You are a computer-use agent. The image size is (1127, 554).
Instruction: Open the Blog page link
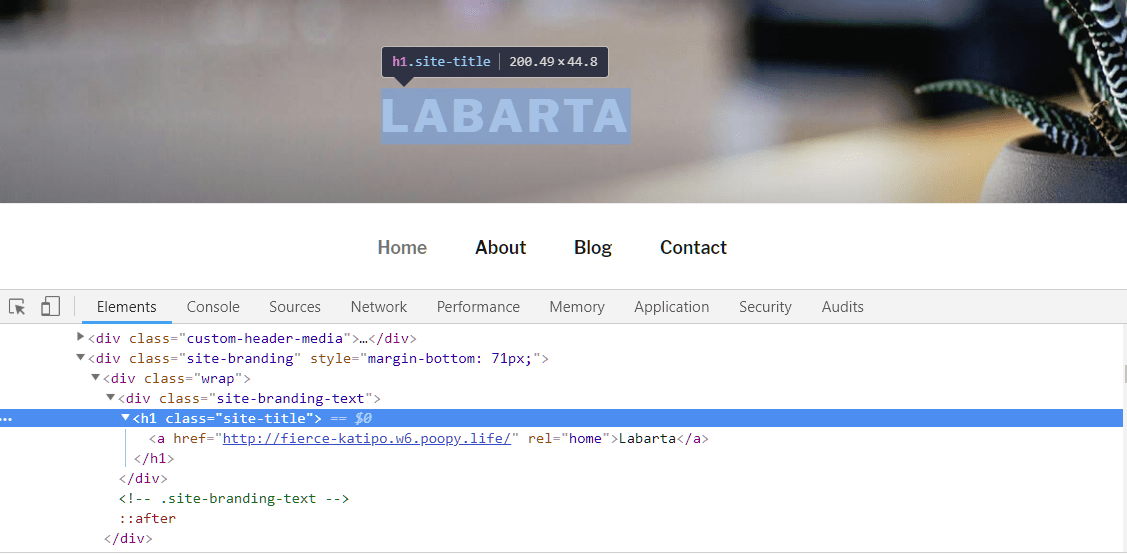[593, 248]
